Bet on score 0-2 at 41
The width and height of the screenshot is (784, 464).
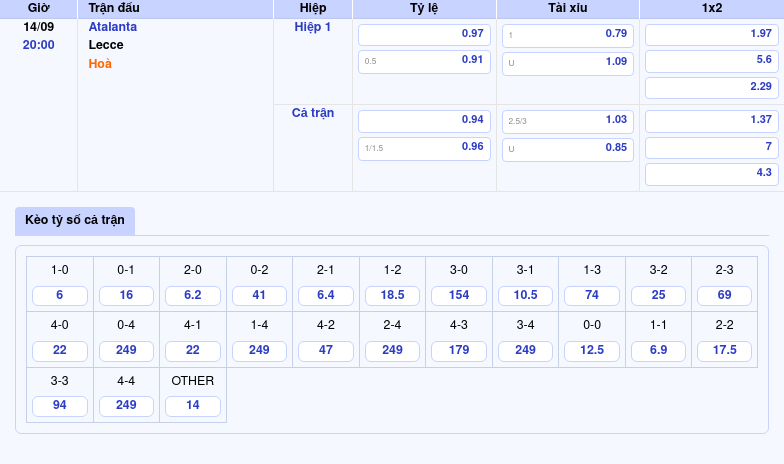pyautogui.click(x=259, y=296)
